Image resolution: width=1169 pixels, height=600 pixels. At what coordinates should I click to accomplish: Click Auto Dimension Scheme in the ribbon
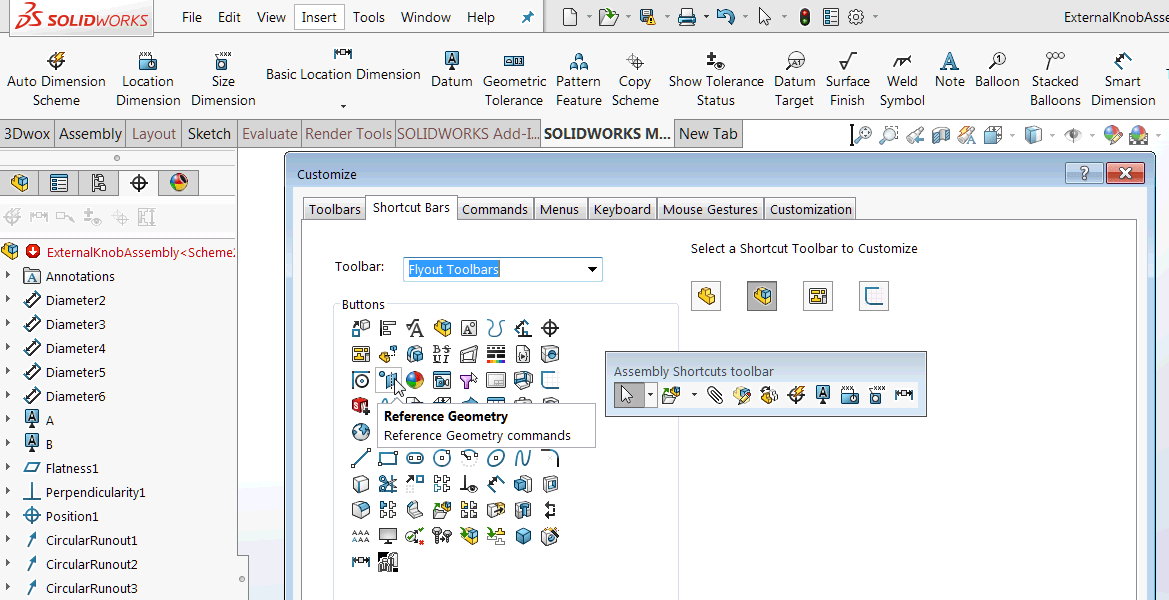click(x=56, y=80)
